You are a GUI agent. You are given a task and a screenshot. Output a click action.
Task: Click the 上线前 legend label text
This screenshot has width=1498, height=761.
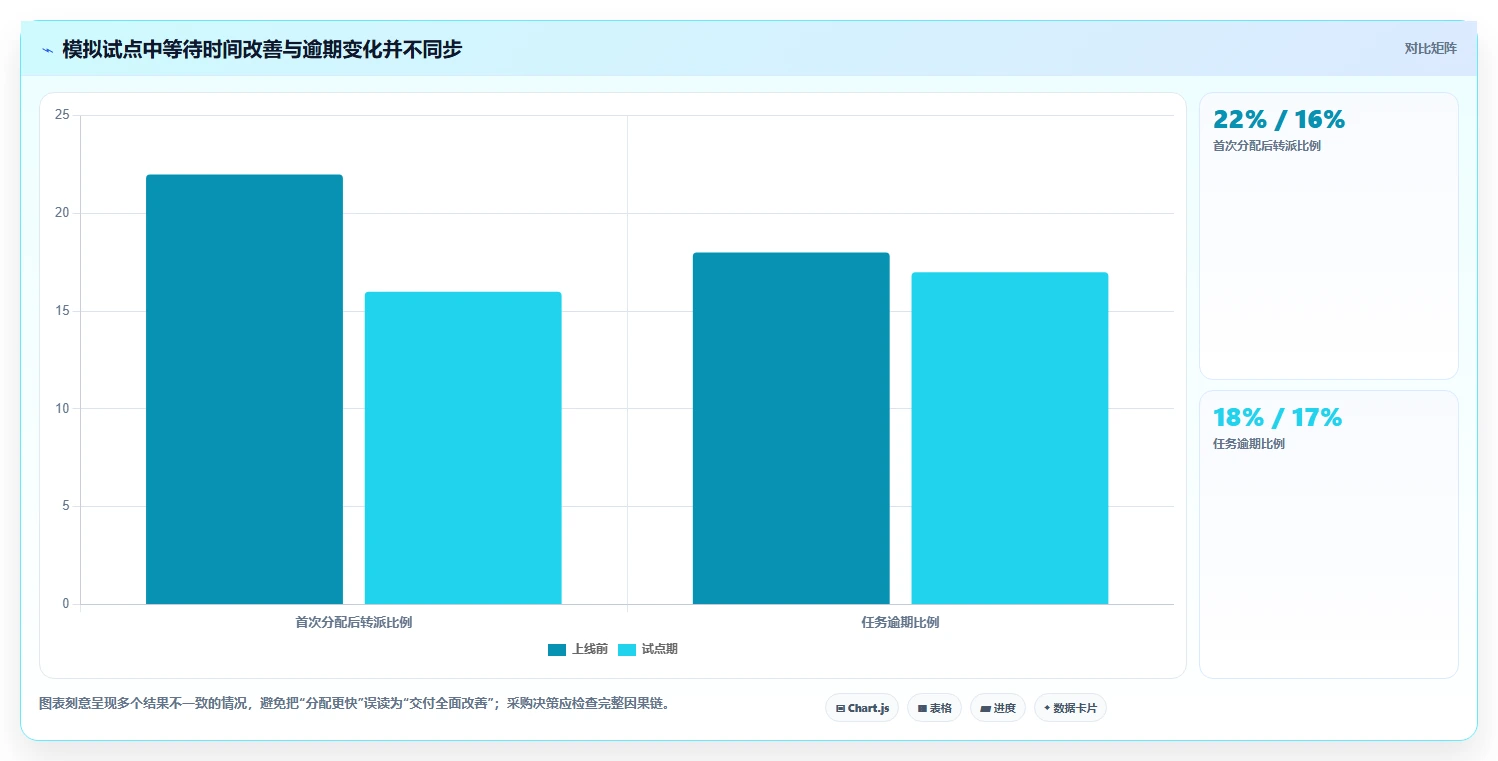tap(590, 650)
